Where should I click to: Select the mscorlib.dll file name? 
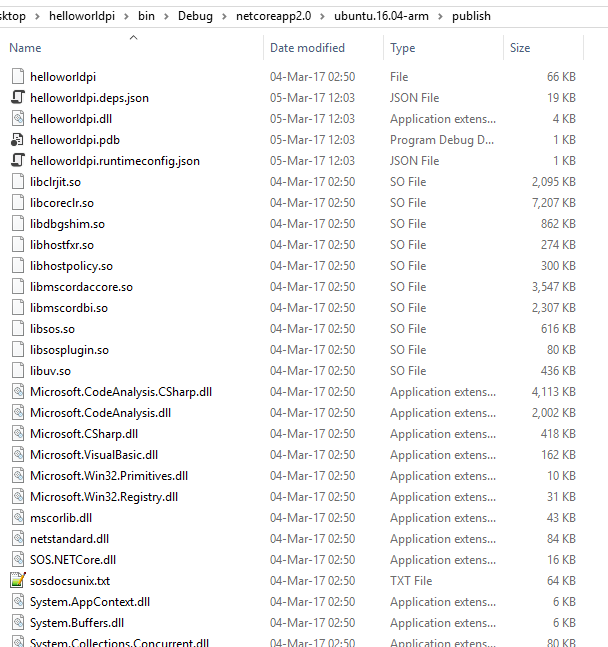click(x=61, y=518)
